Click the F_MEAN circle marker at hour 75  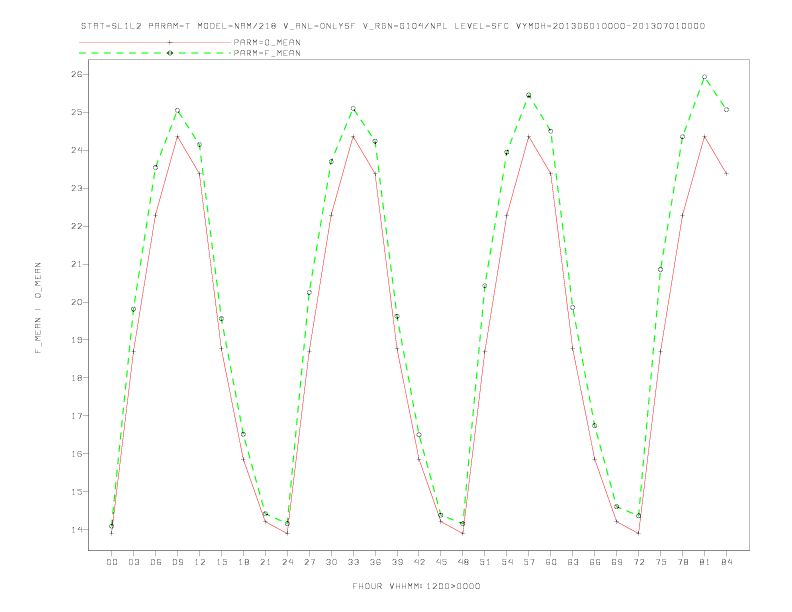[661, 269]
